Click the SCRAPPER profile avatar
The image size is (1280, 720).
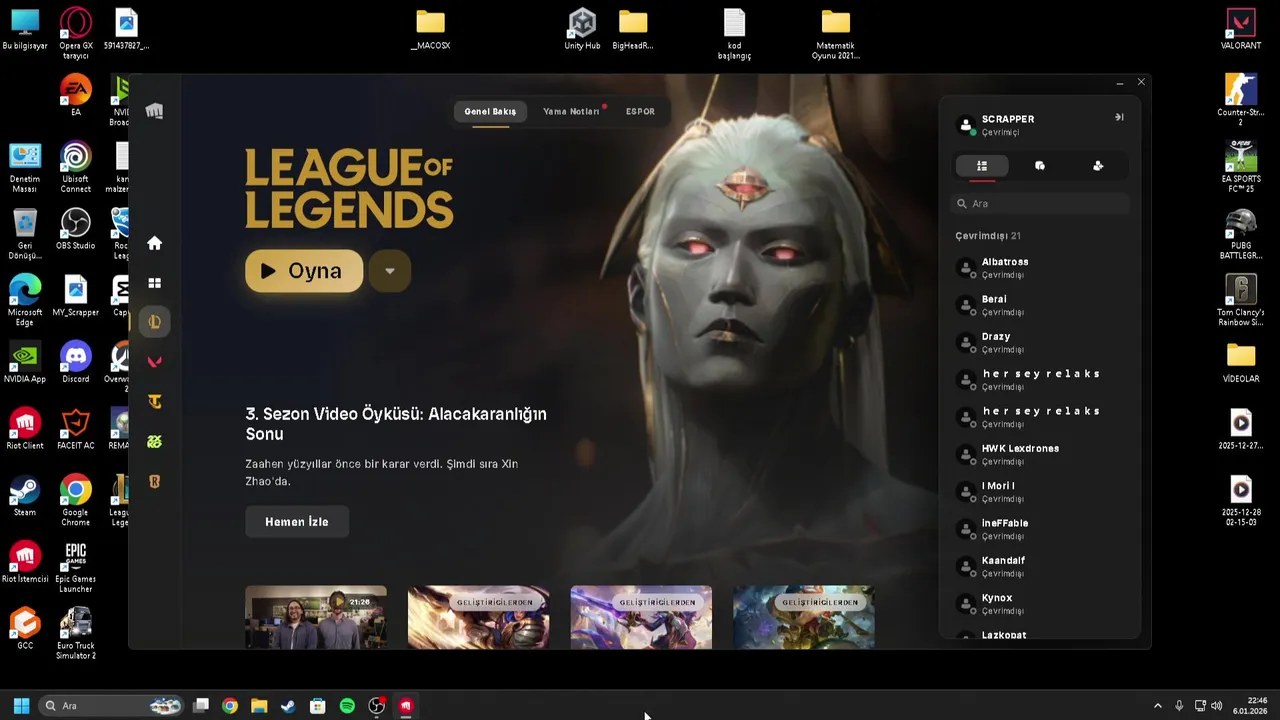pyautogui.click(x=966, y=125)
